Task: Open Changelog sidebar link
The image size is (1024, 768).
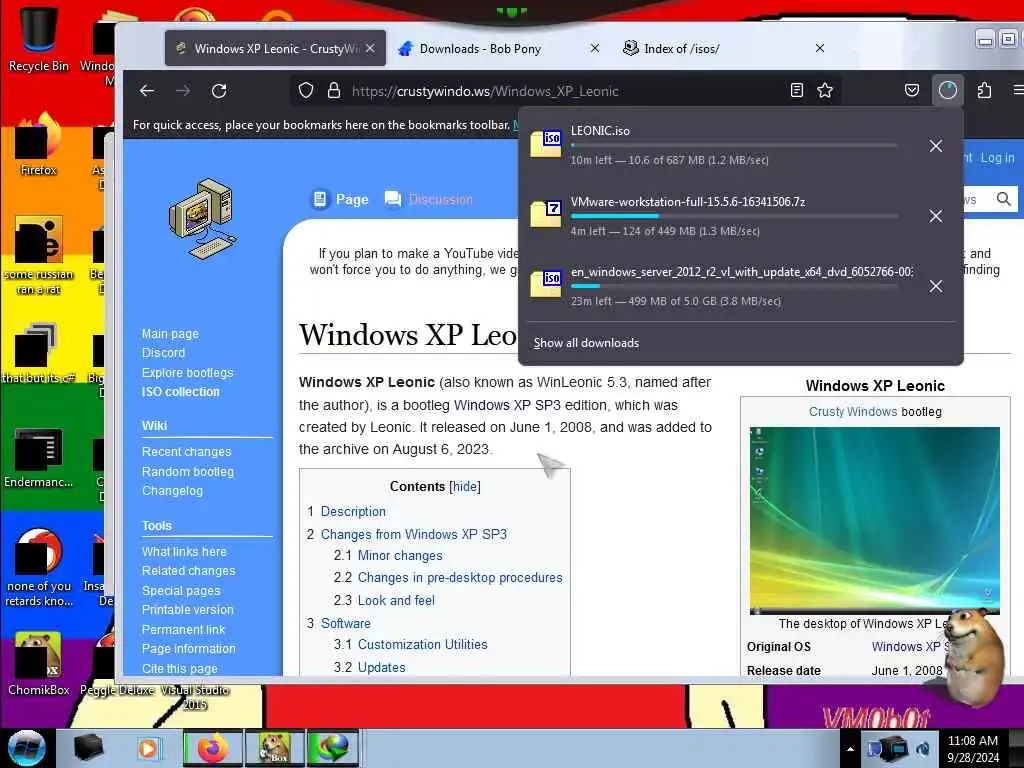Action: (172, 490)
